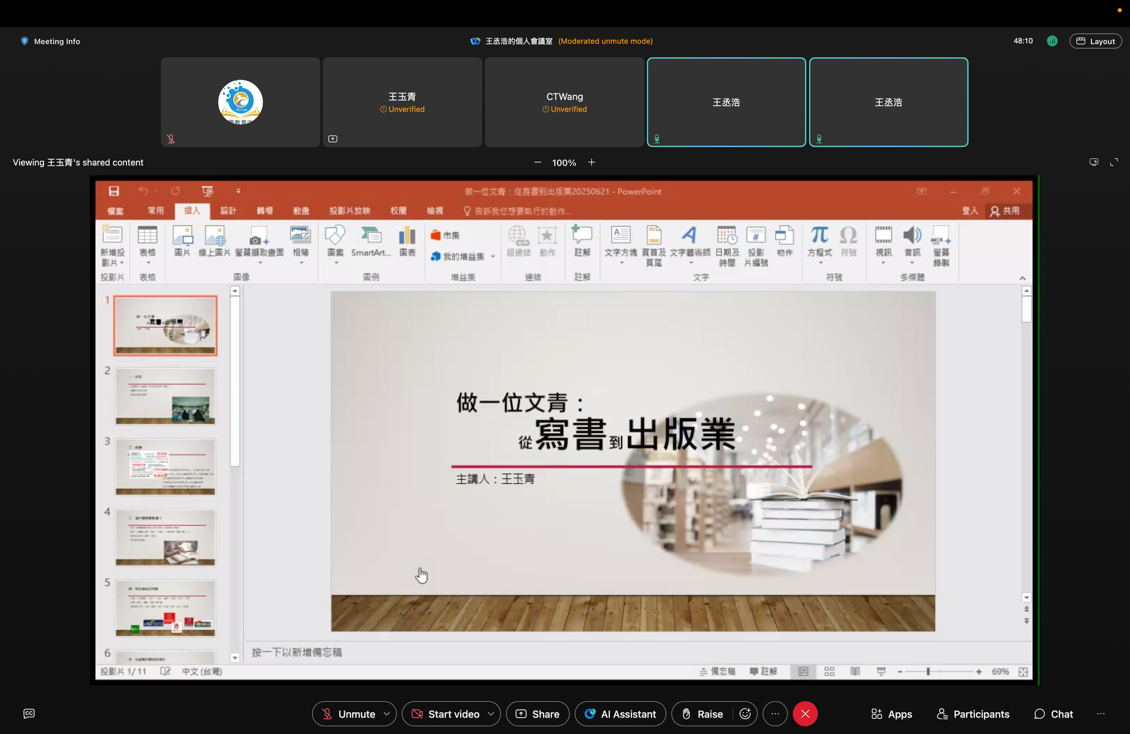Open the Apps panel
1130x734 pixels.
coord(891,714)
